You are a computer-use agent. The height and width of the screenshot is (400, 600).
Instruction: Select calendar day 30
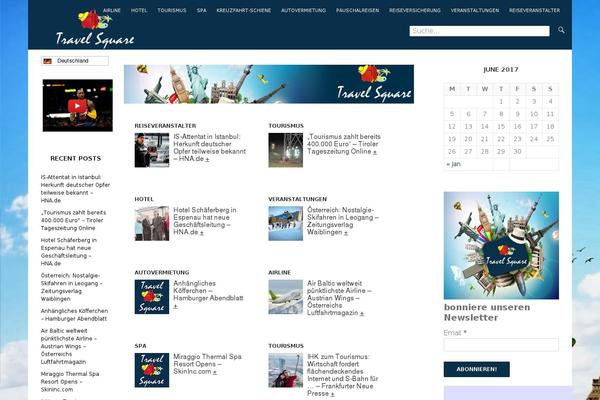tap(517, 152)
